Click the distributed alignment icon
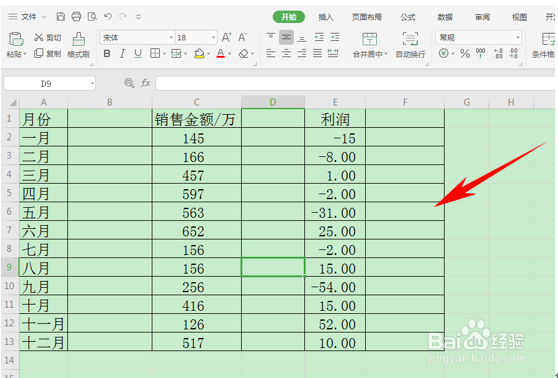Image resolution: width=558 pixels, height=378 pixels. tap(333, 54)
